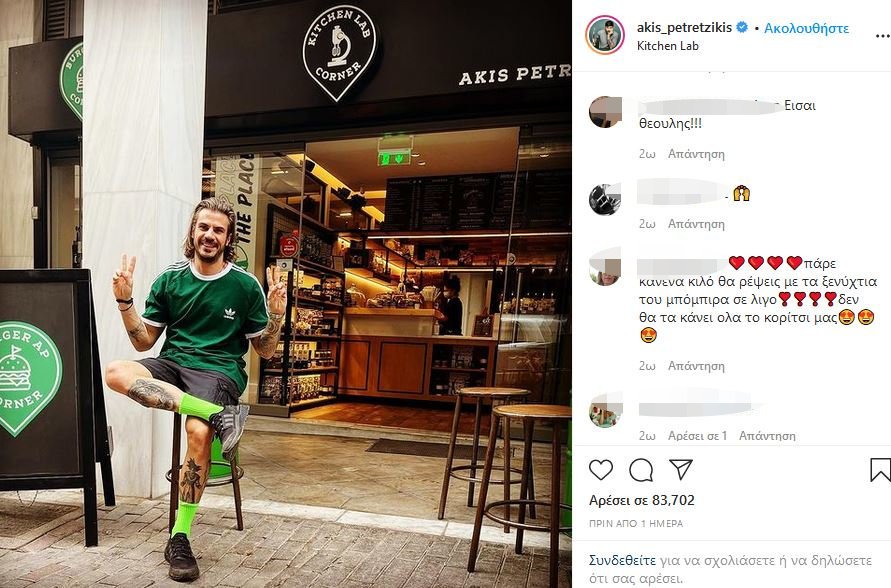Like the post with the heart icon
891x588 pixels.
(x=601, y=470)
